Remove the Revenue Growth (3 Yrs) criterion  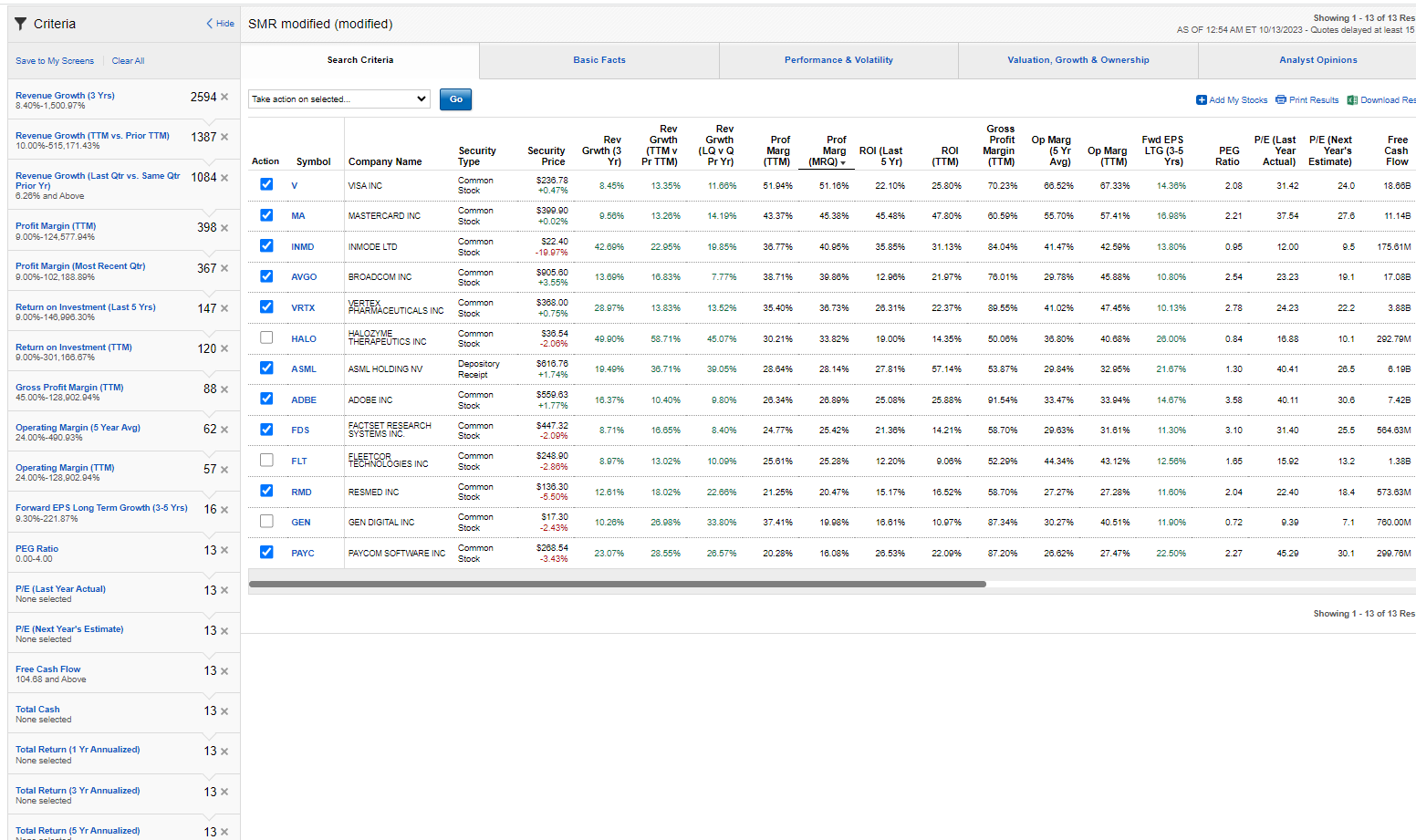click(x=224, y=97)
